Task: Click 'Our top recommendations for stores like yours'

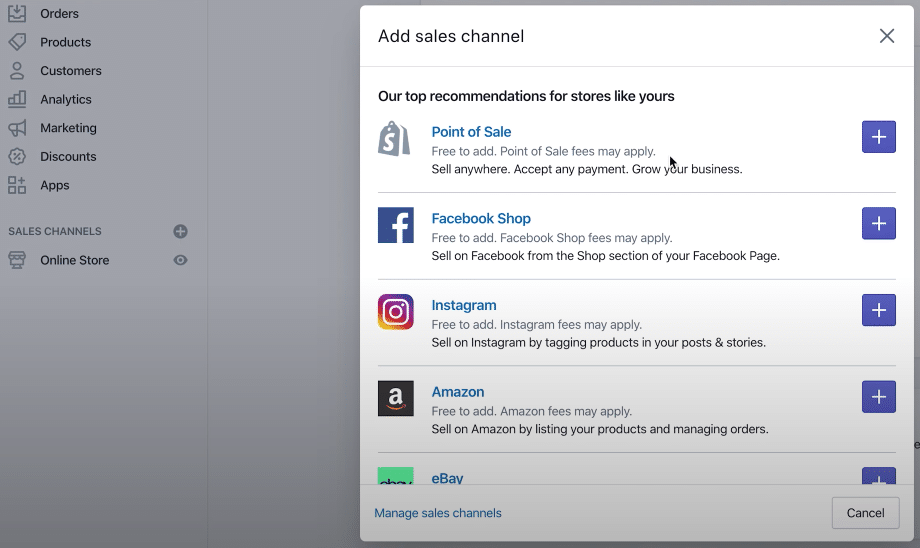Action: point(526,96)
